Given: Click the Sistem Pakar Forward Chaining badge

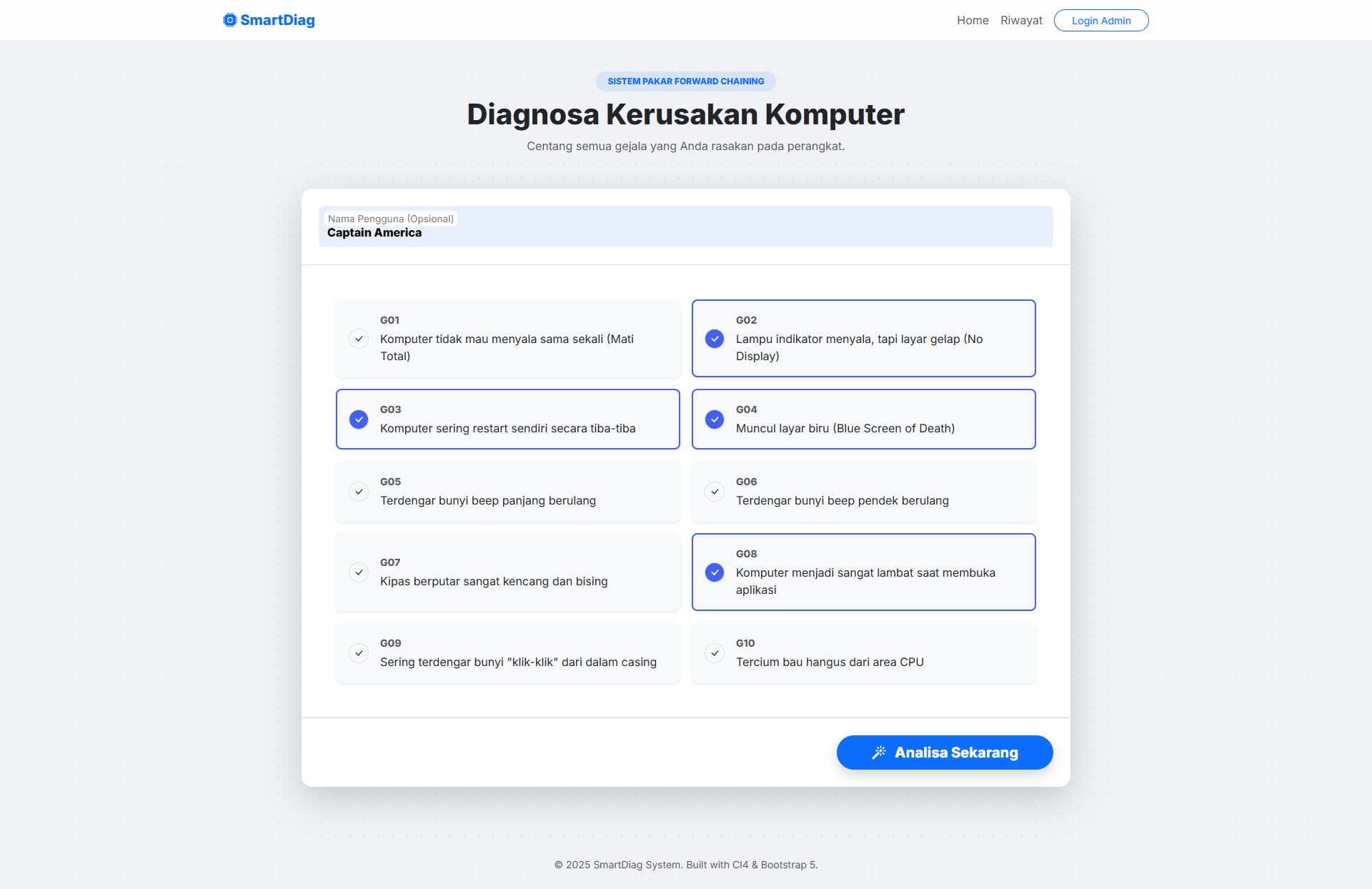Looking at the screenshot, I should coord(685,81).
